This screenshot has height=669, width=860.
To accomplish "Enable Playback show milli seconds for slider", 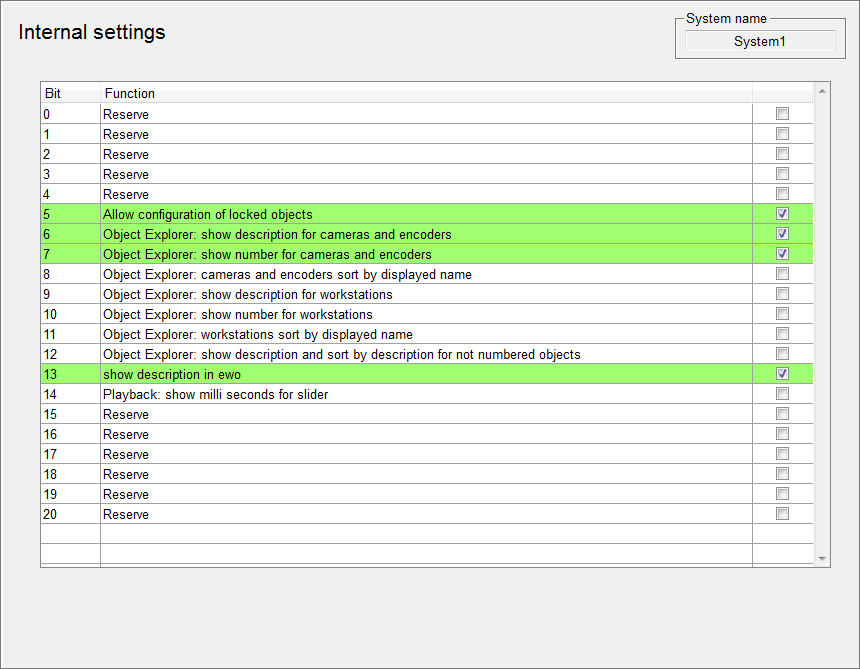I will tap(782, 394).
